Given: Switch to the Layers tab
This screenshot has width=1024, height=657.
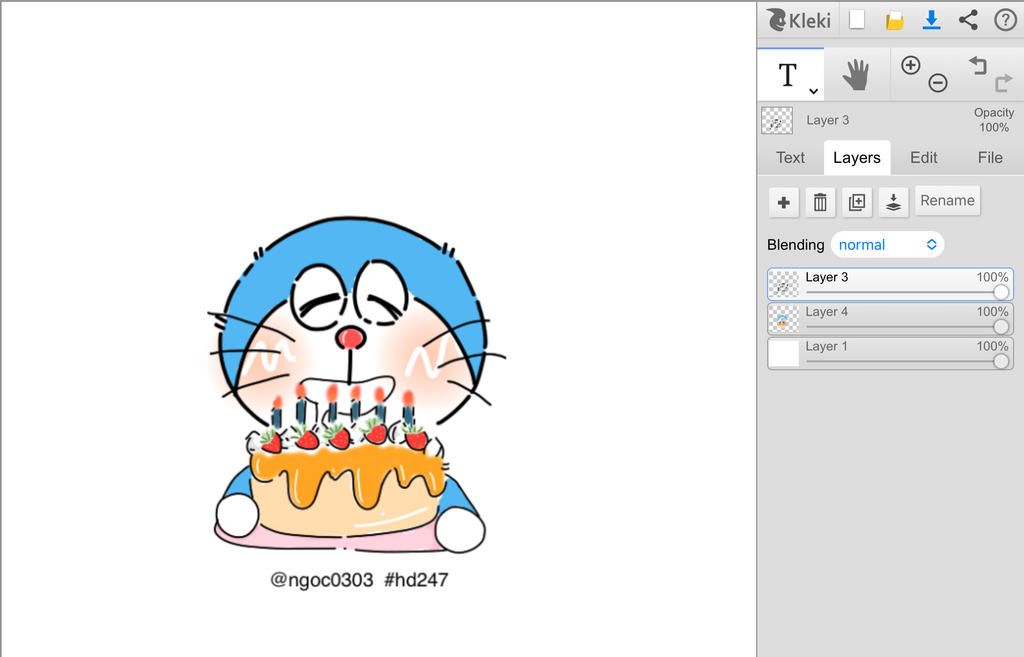Looking at the screenshot, I should click(857, 157).
